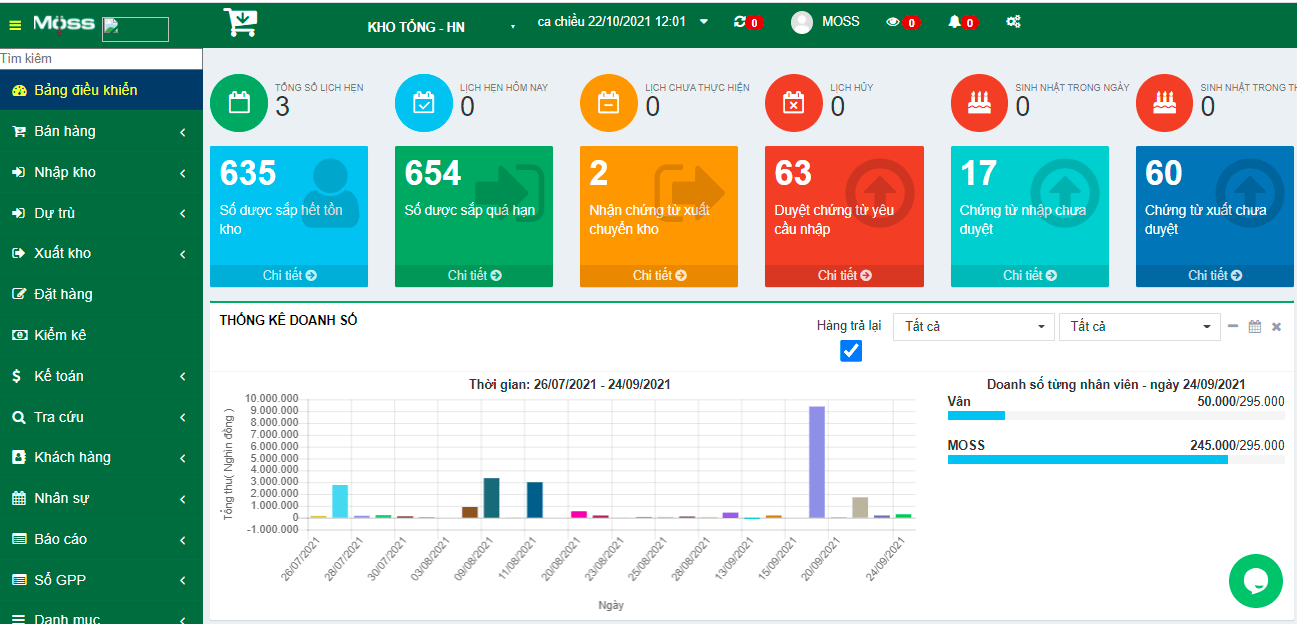Click the hamburger menu icon
Image resolution: width=1297 pixels, height=624 pixels.
click(15, 24)
